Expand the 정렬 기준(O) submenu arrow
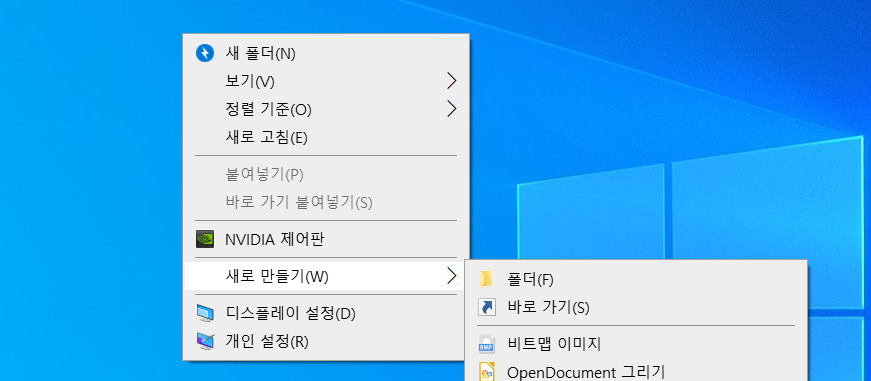The image size is (871, 381). tap(451, 109)
